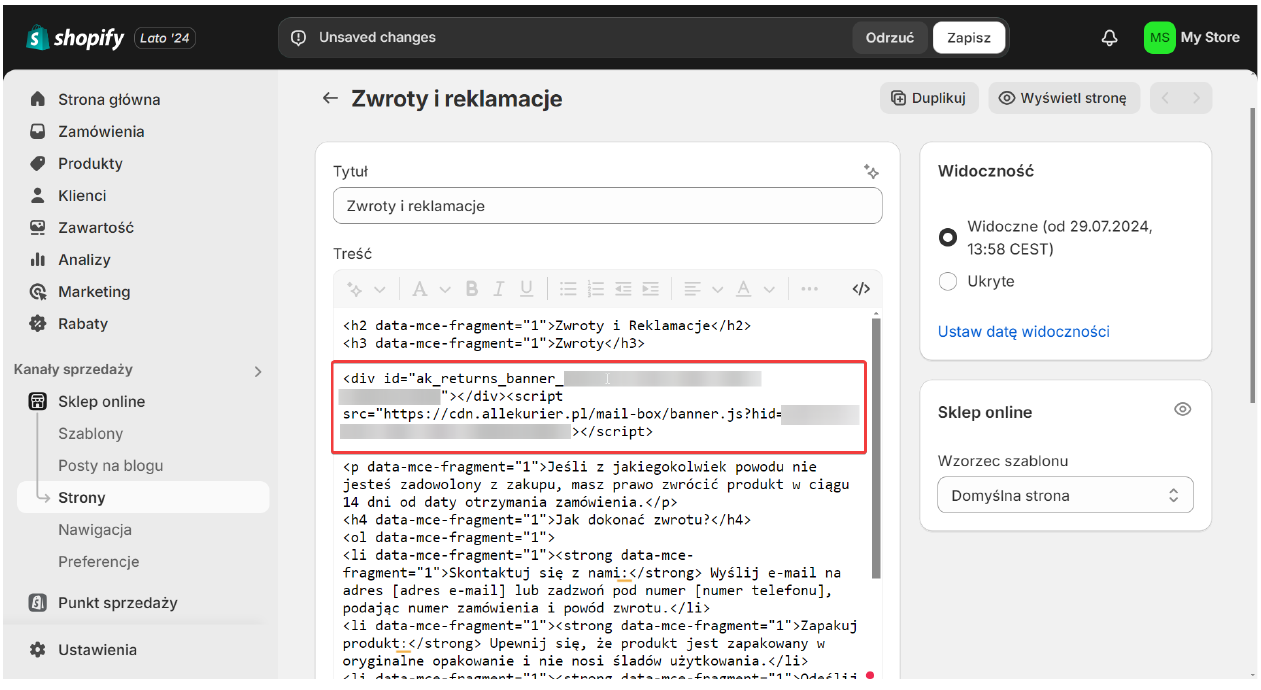Go to the next page arrow

pos(1197,98)
